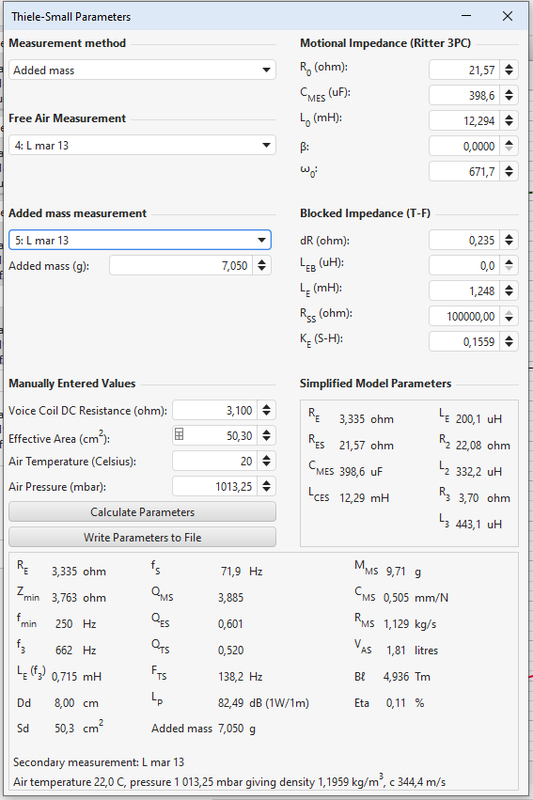533x800 pixels.
Task: Adjust Voice Coil DC Resistance stepper
Action: click(x=266, y=410)
